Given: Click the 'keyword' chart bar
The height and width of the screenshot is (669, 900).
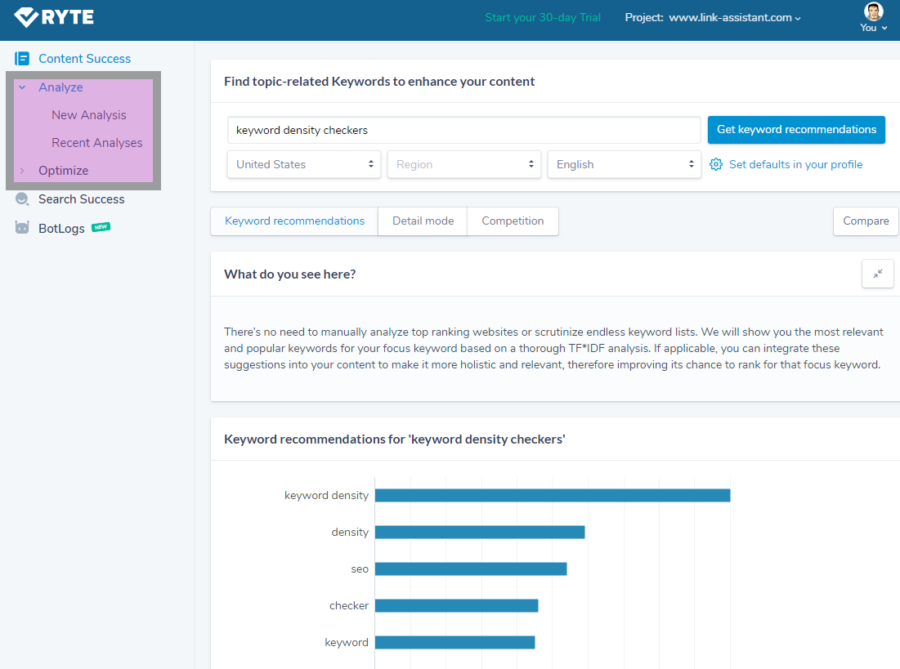Looking at the screenshot, I should tap(455, 642).
